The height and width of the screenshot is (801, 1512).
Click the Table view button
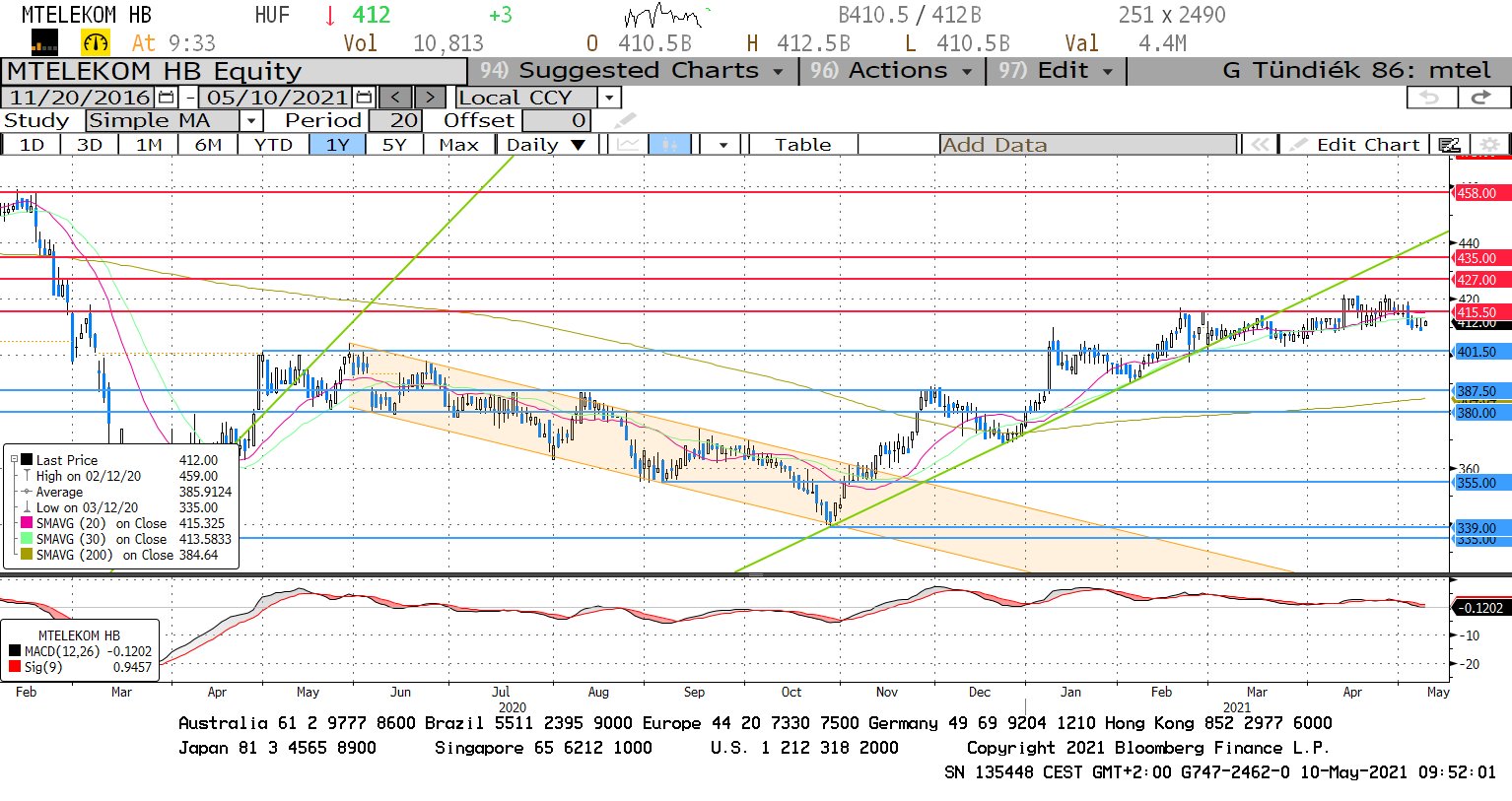[x=803, y=145]
